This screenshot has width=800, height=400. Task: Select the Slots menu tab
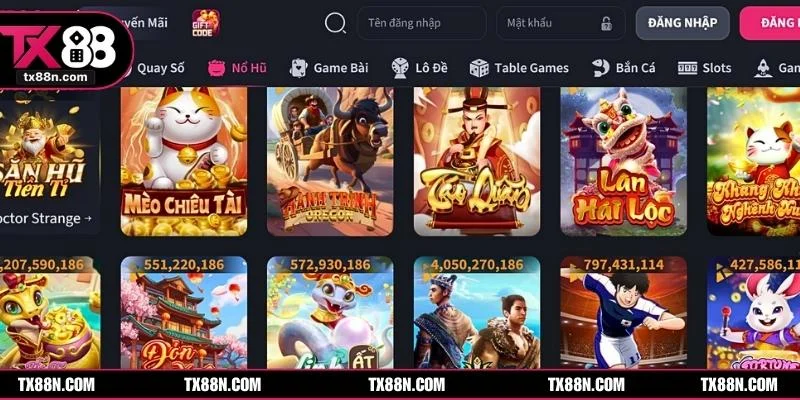(717, 68)
